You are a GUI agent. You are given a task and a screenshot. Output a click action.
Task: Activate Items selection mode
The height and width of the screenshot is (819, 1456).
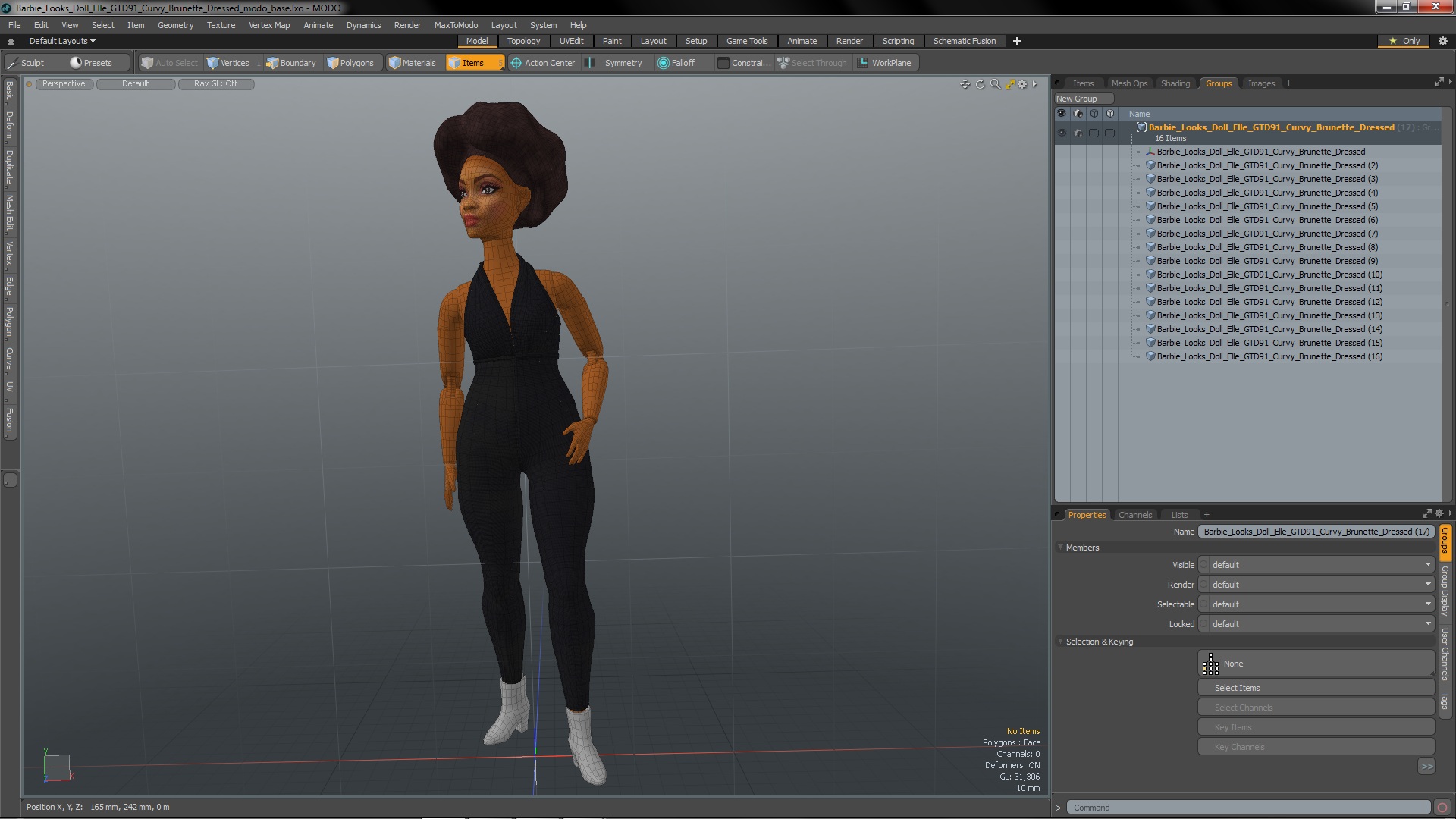tap(474, 63)
